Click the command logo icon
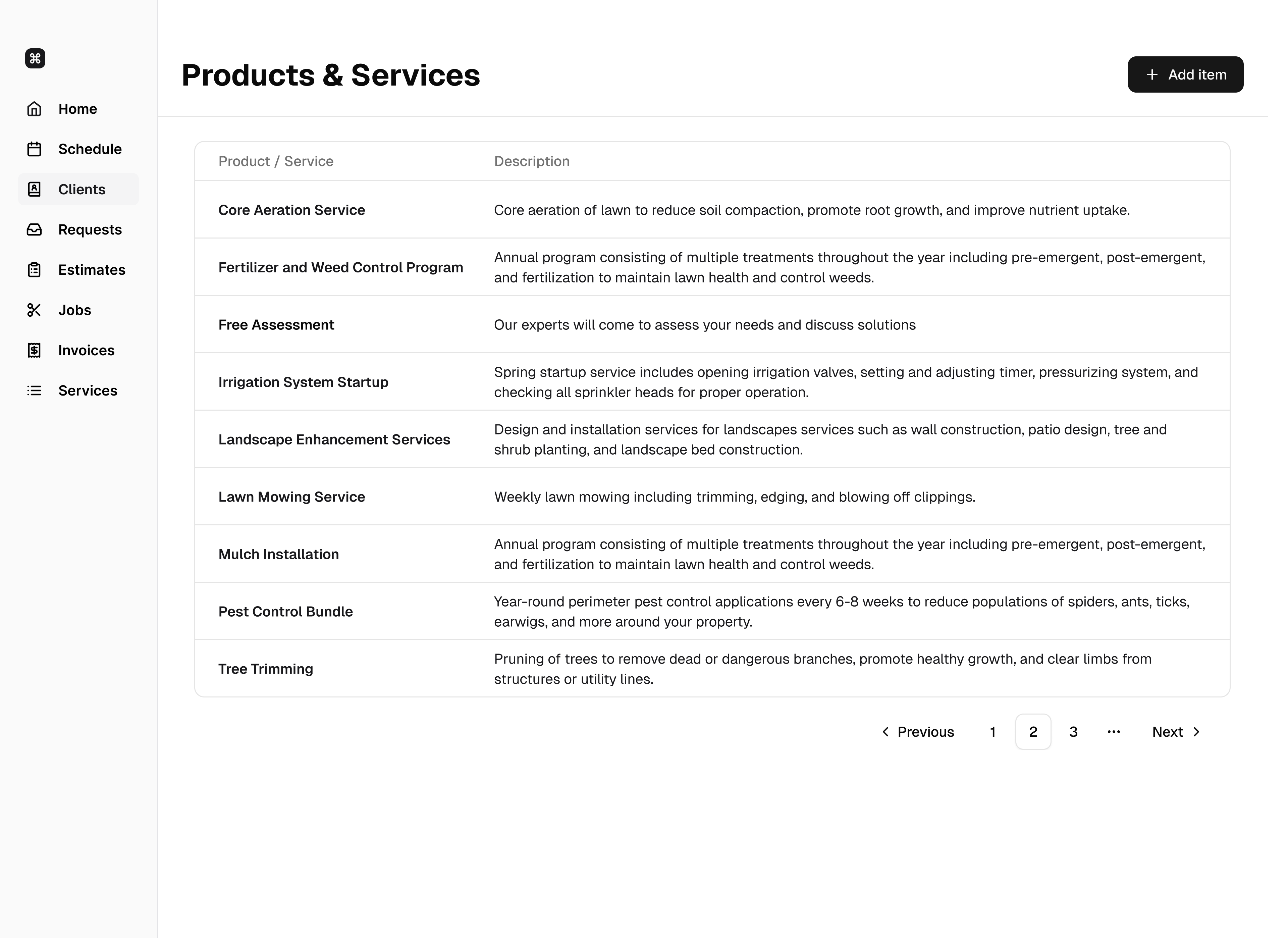 (35, 58)
